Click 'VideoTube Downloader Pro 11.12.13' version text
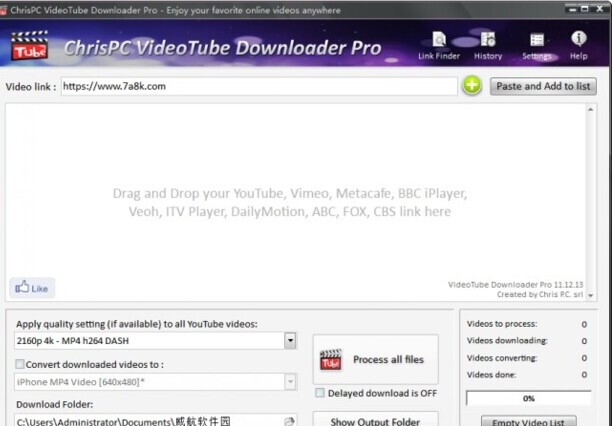This screenshot has height=426, width=612. (x=515, y=285)
